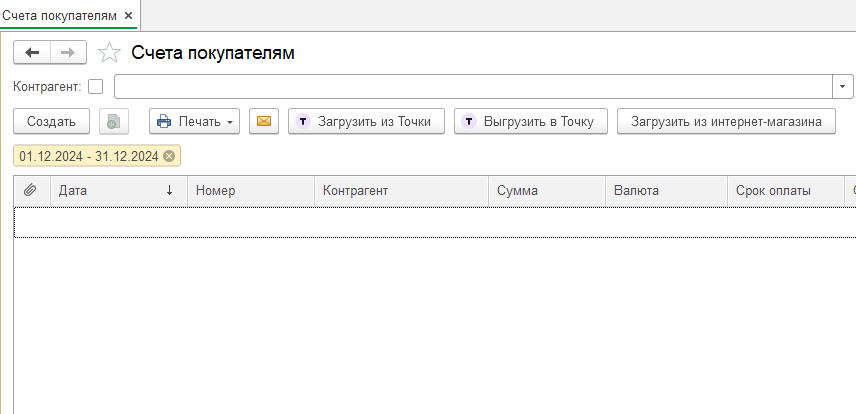Click Загрузить из интернет-магазина button
The width and height of the screenshot is (856, 414).
tap(726, 122)
